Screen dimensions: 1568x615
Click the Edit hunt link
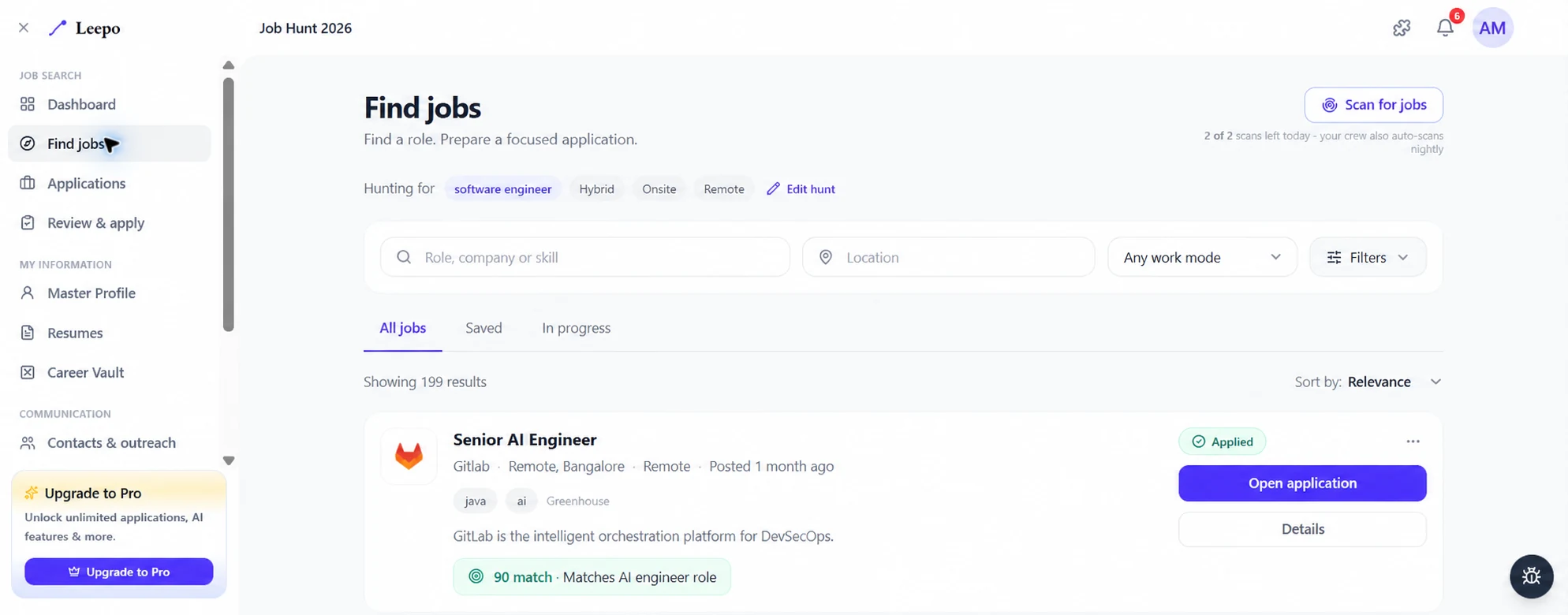[x=801, y=189]
